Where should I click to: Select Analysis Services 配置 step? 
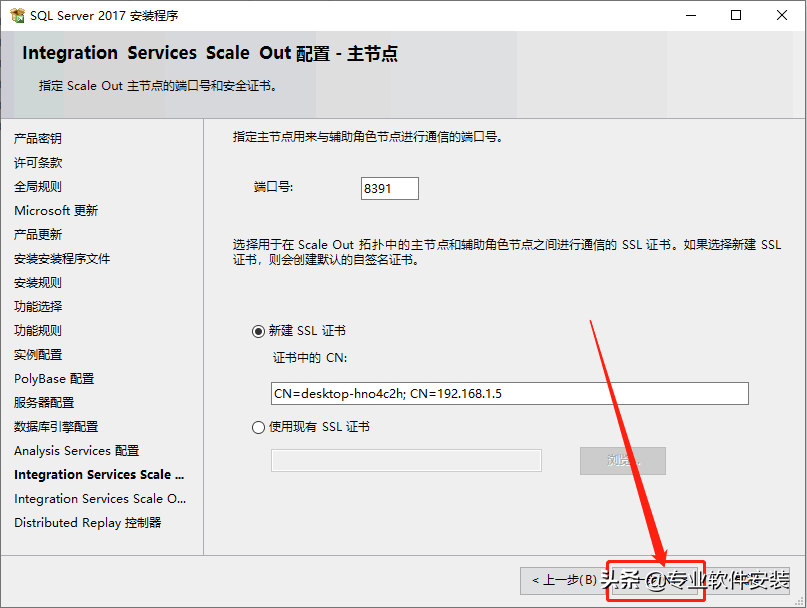coord(77,451)
